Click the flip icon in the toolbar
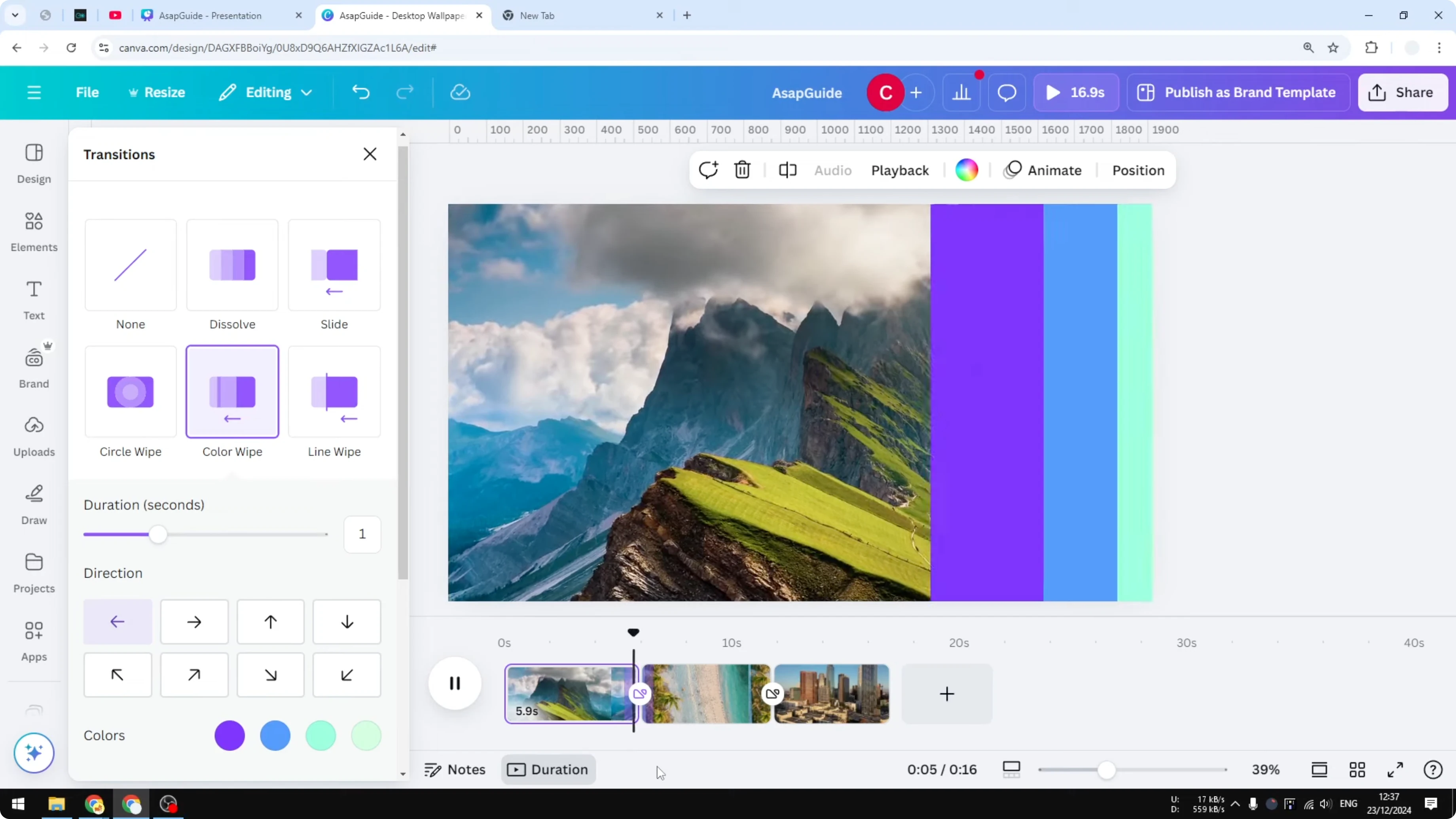The image size is (1456, 819). click(787, 170)
